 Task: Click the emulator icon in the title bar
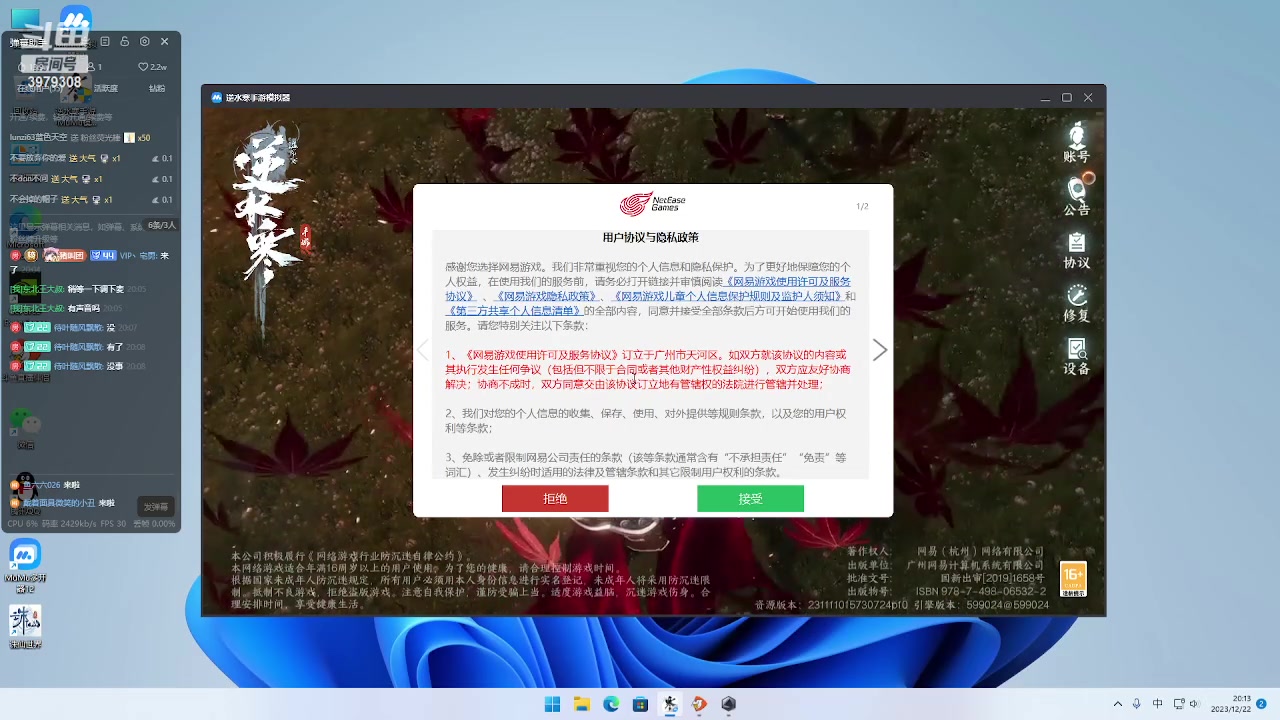[216, 97]
